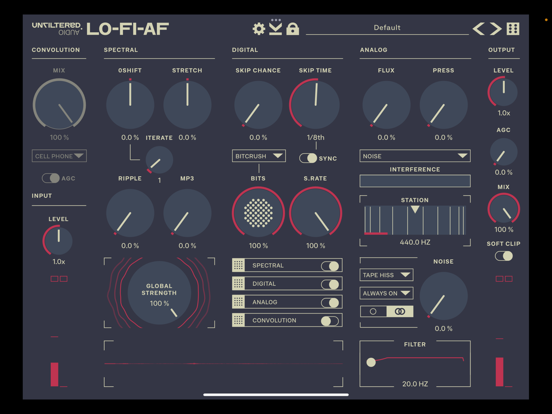Enable the Convolution section switch
Viewport: 552px width, 414px height.
(x=330, y=321)
